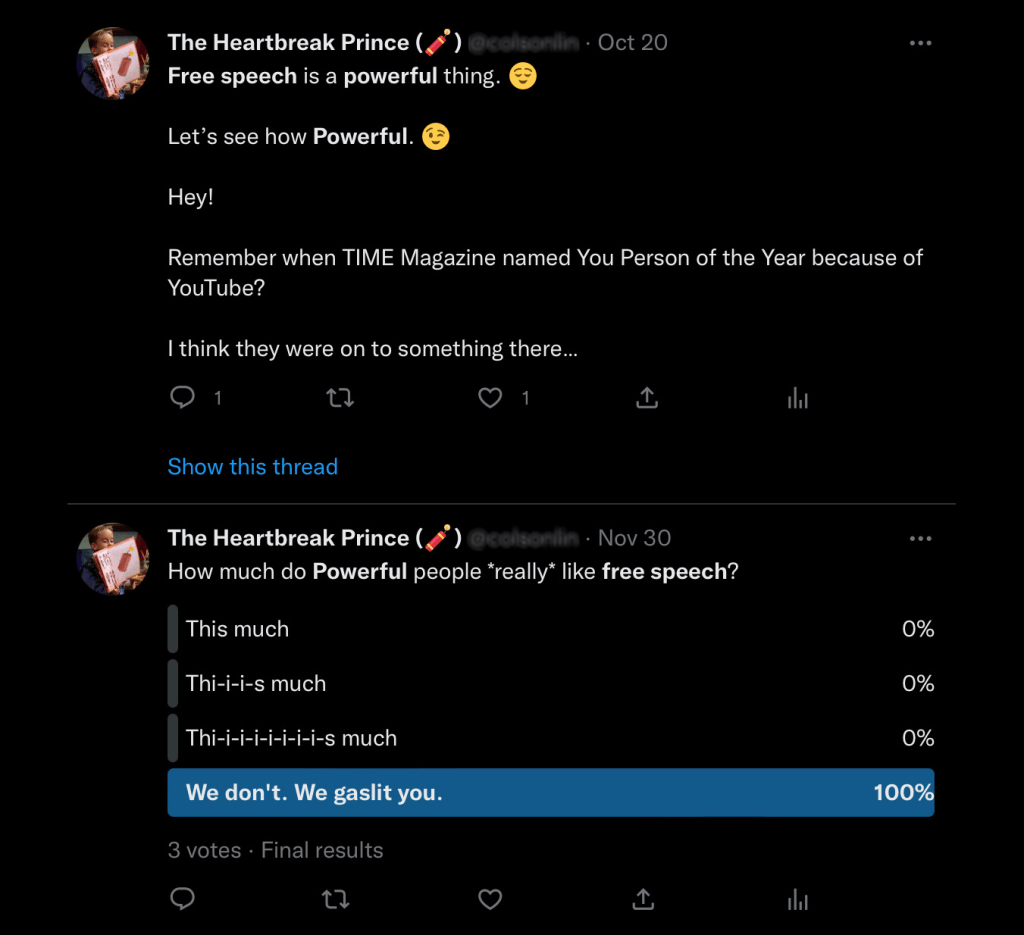View analytics for the Oct 20 tweet
This screenshot has height=935, width=1024.
tap(797, 398)
